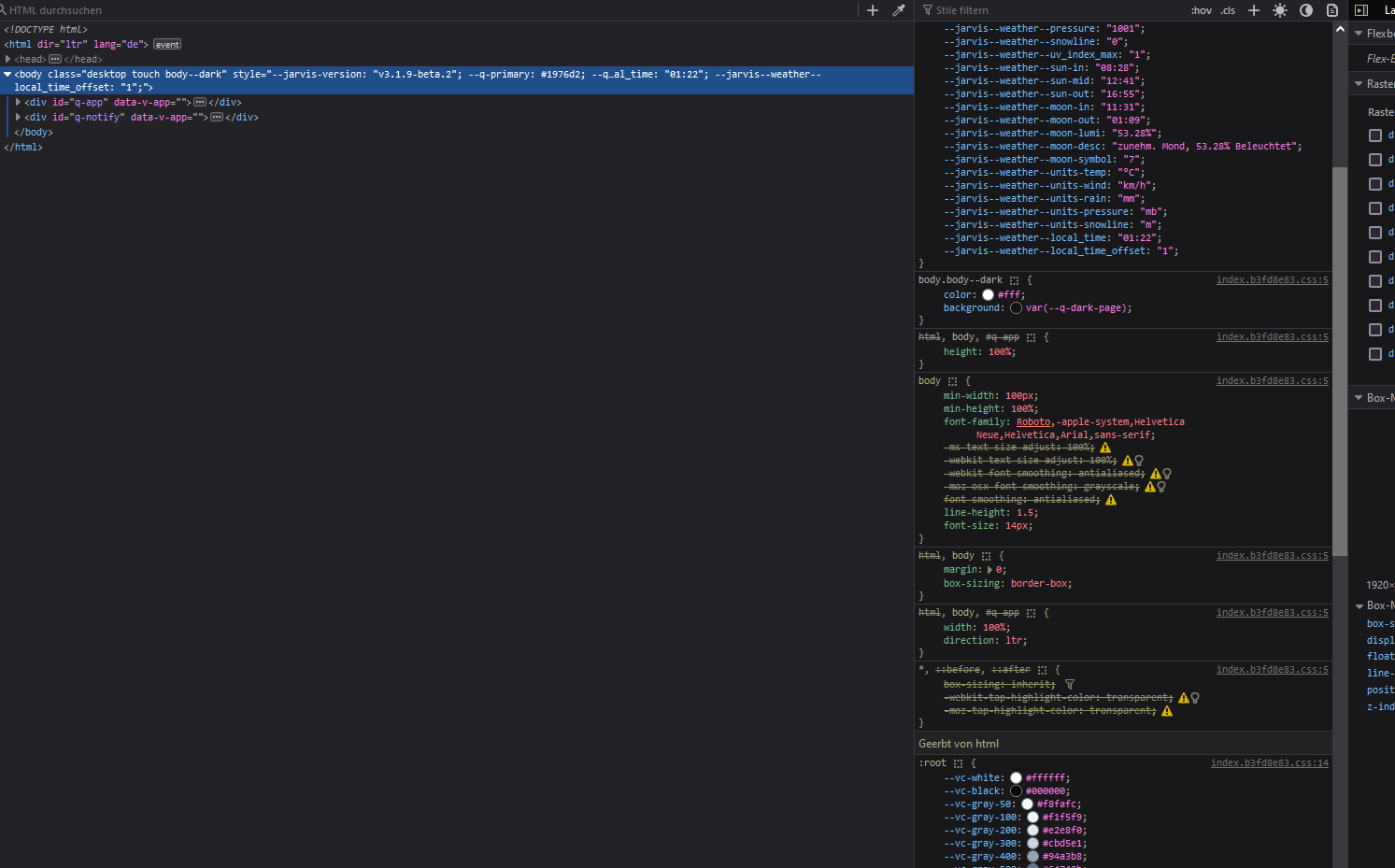Click the #fff color swatch
This screenshot has width=1395, height=868.
pos(988,295)
